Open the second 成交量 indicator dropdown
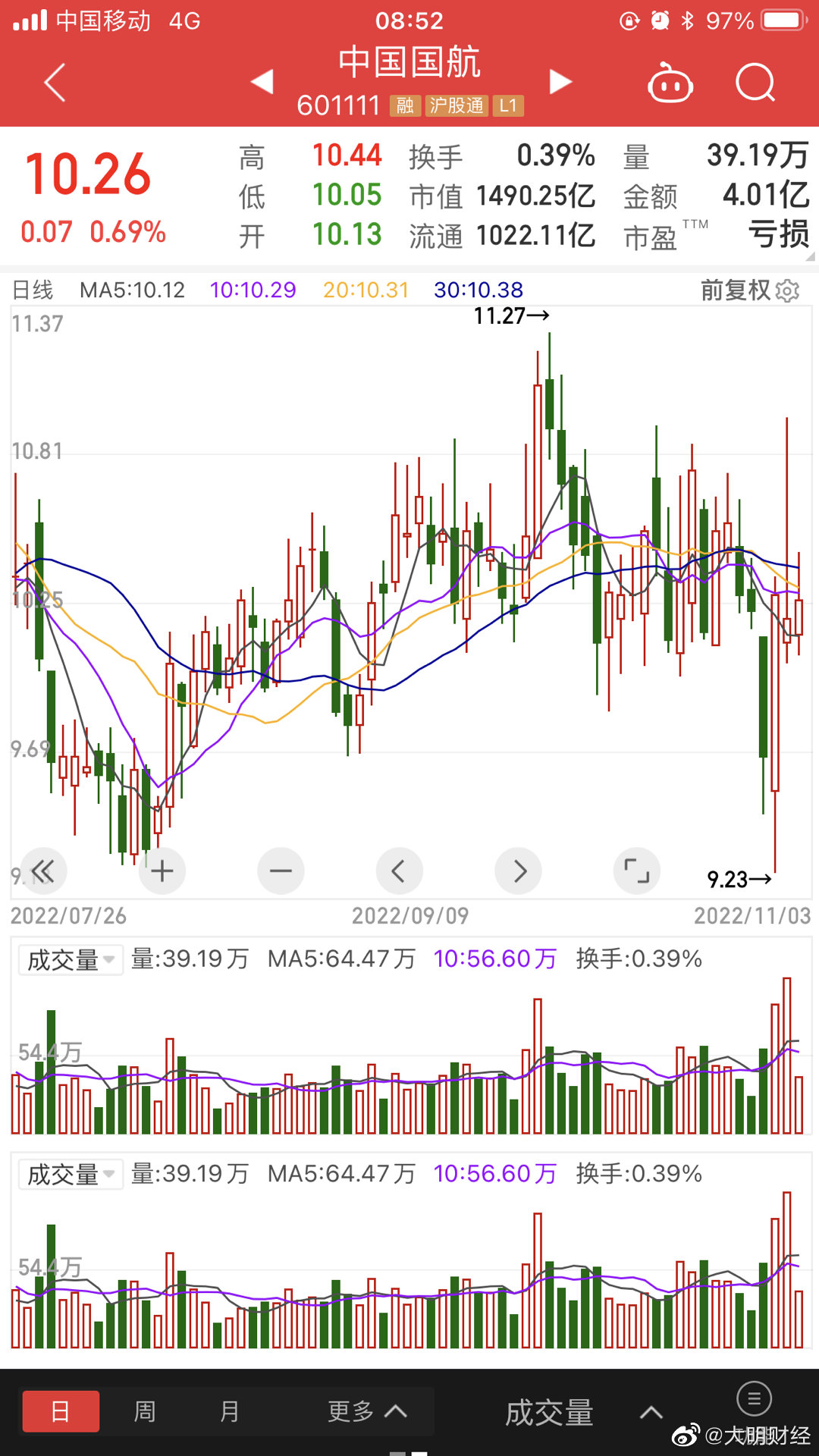 click(70, 1175)
